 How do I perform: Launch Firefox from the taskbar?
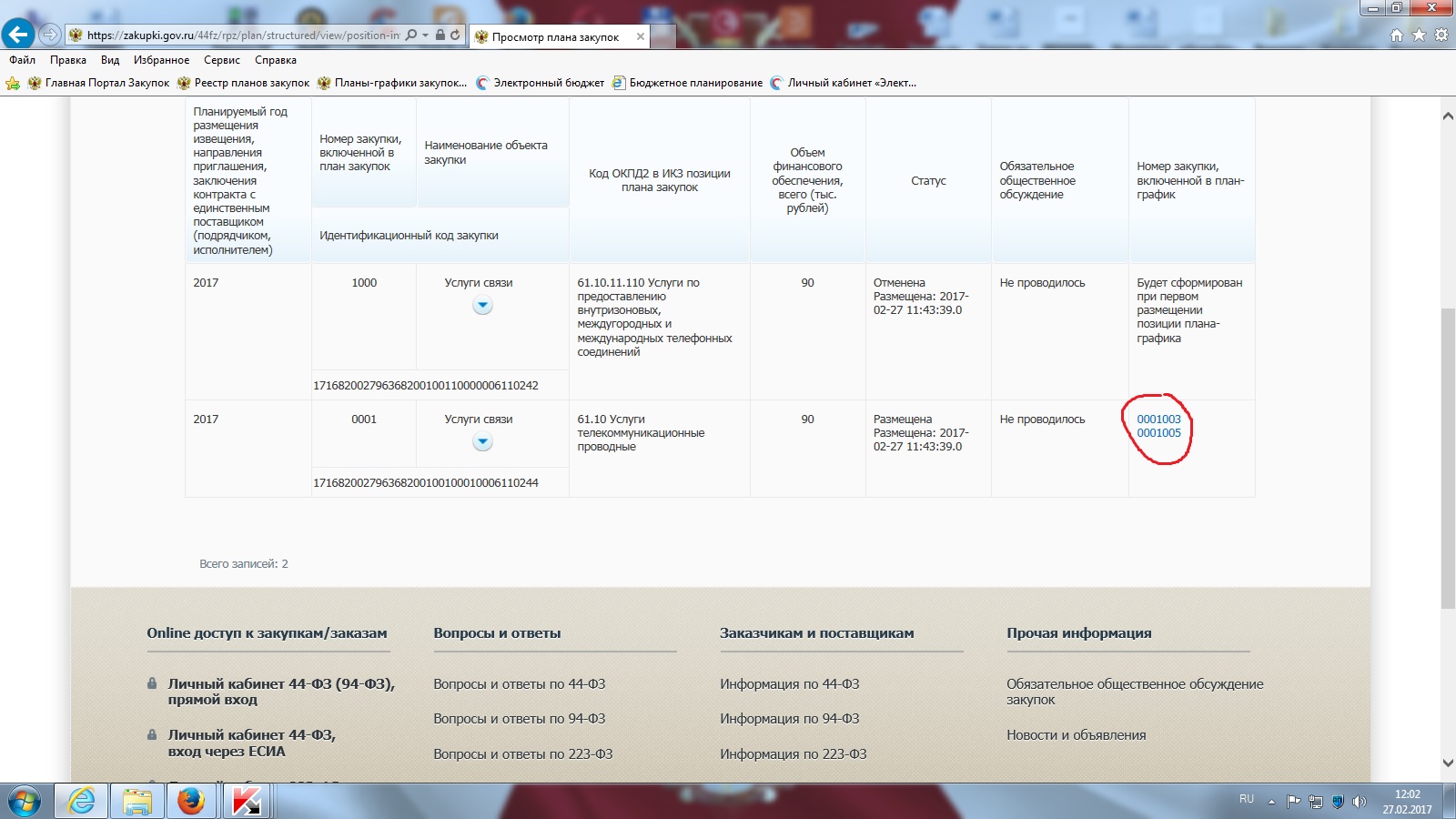click(x=191, y=802)
